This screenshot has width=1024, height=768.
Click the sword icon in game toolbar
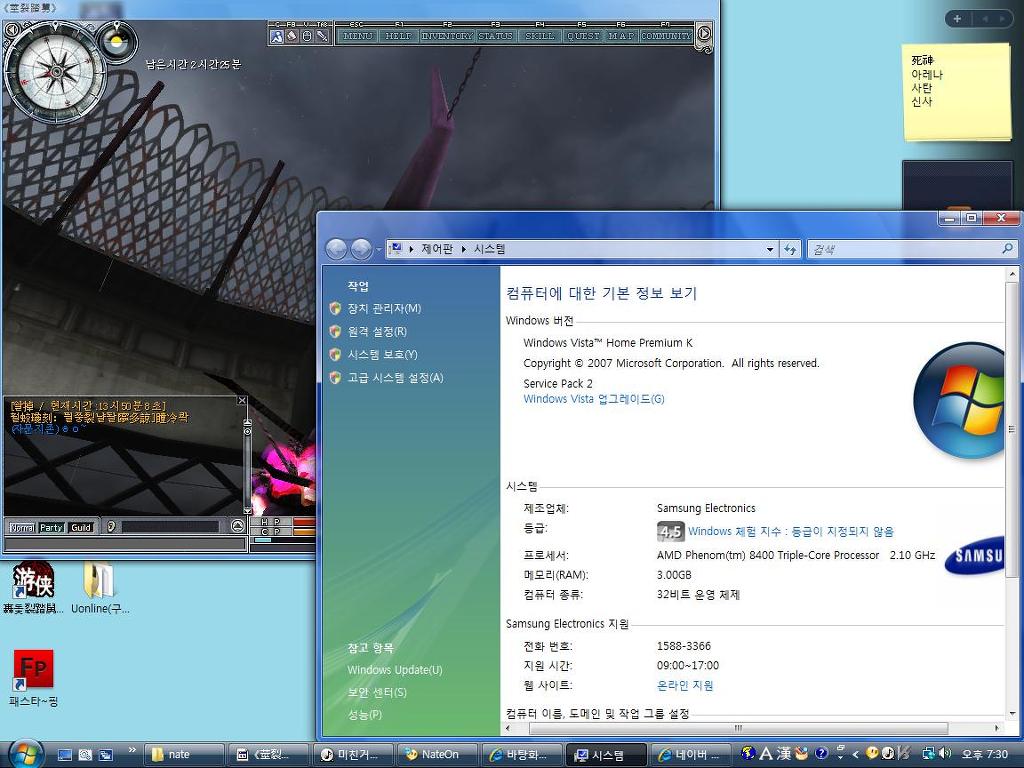[x=321, y=36]
